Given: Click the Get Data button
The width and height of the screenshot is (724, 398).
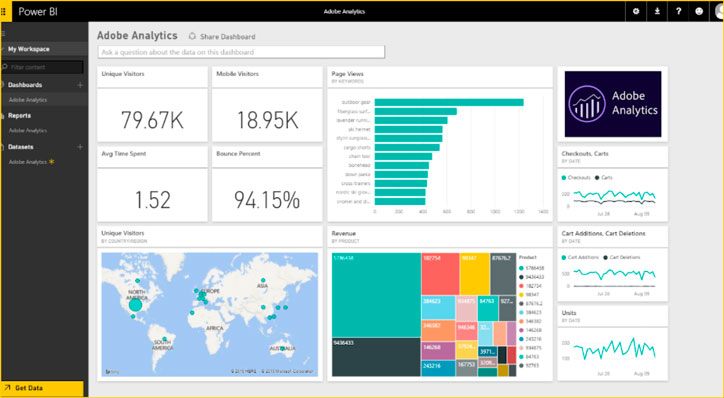Looking at the screenshot, I should pos(42,388).
